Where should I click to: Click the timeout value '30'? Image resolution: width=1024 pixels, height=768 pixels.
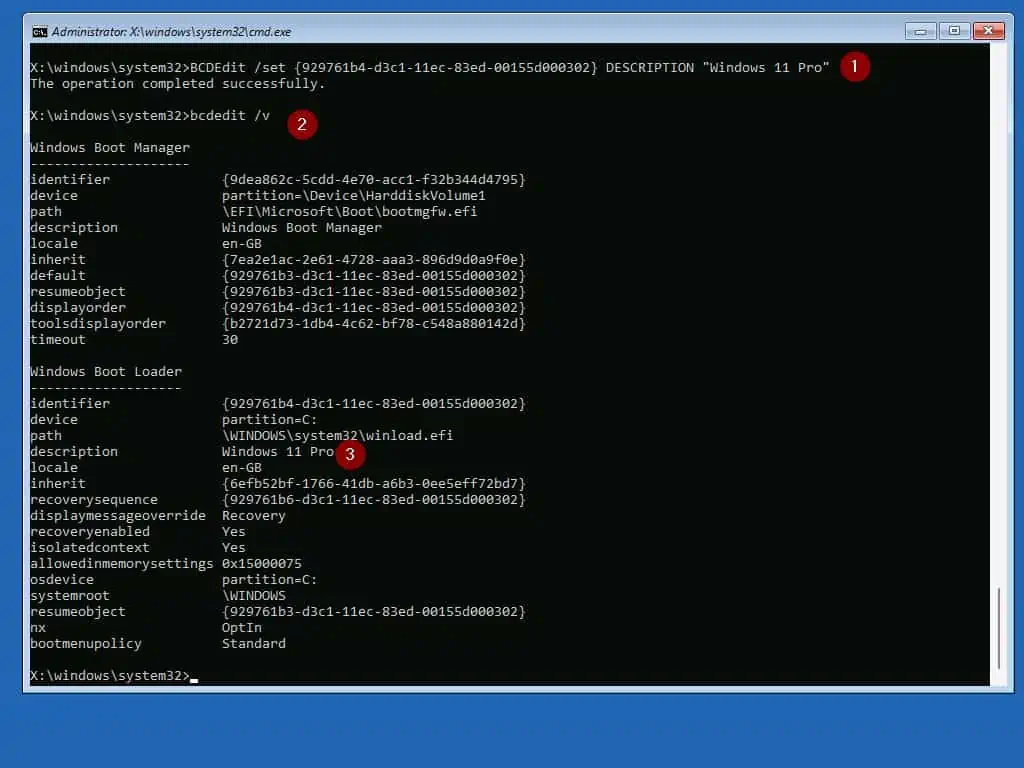[x=230, y=340]
